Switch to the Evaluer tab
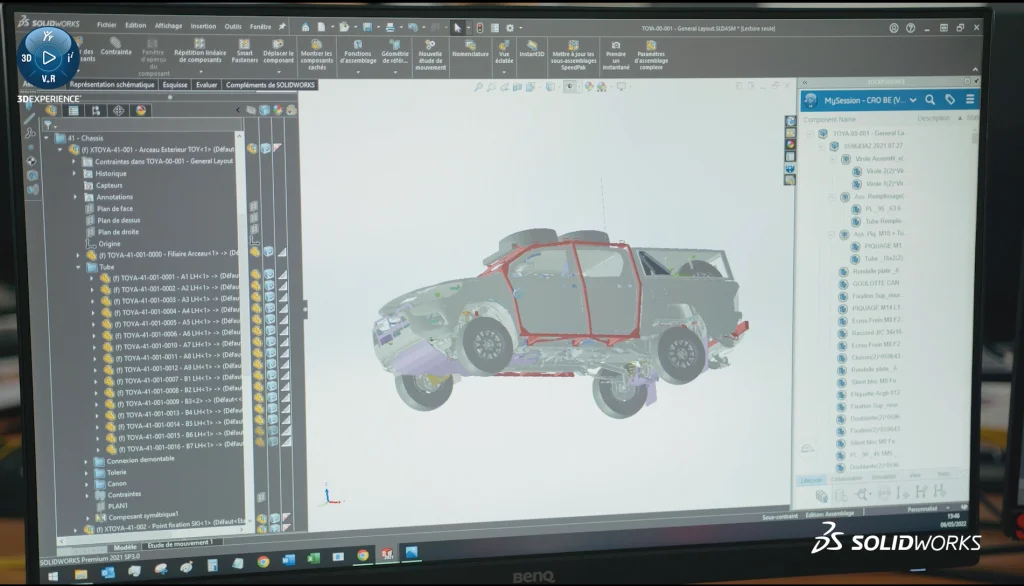The width and height of the screenshot is (1024, 586). pyautogui.click(x=206, y=85)
